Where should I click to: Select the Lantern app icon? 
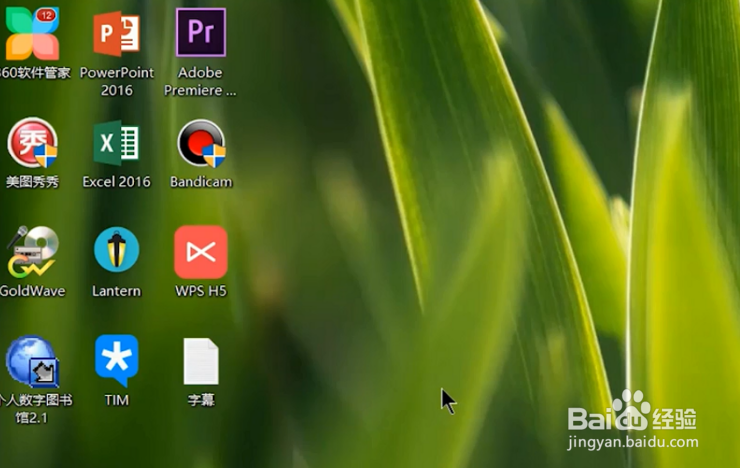117,250
